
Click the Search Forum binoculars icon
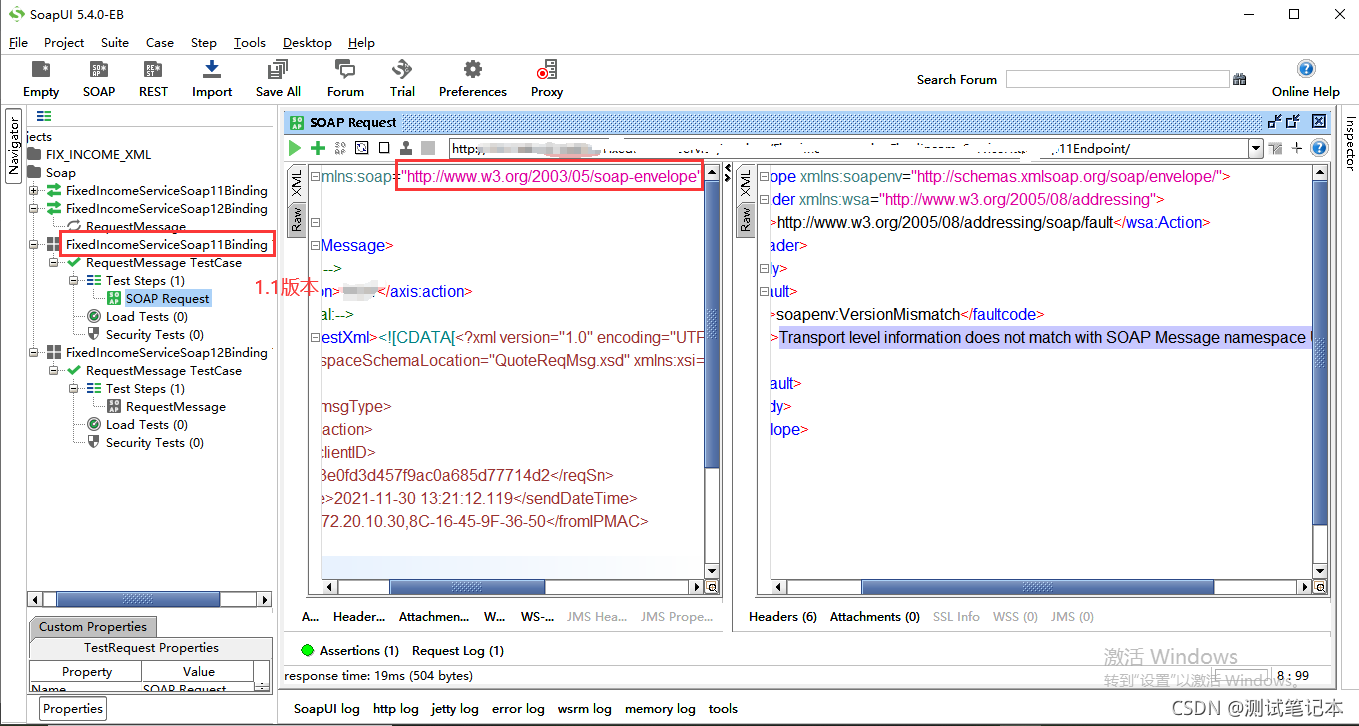pos(1240,79)
